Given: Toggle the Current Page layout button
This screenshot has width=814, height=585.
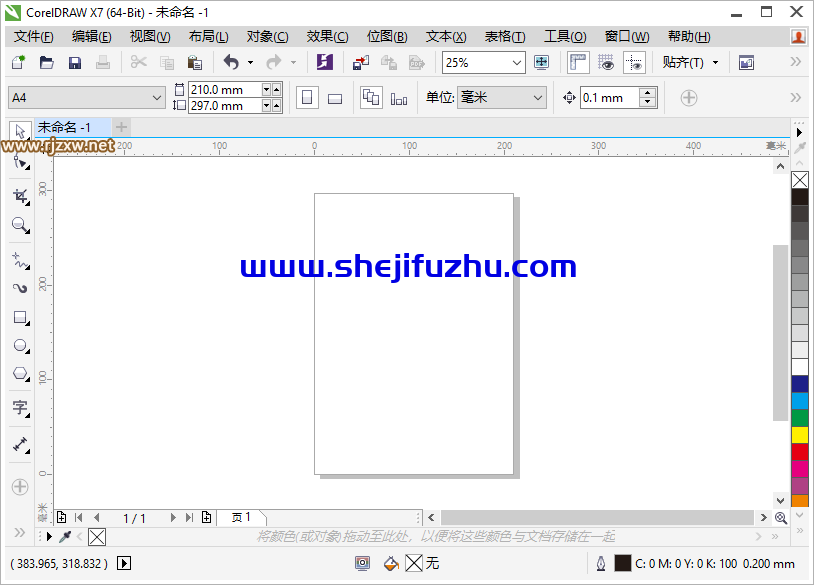Looking at the screenshot, I should 399,98.
